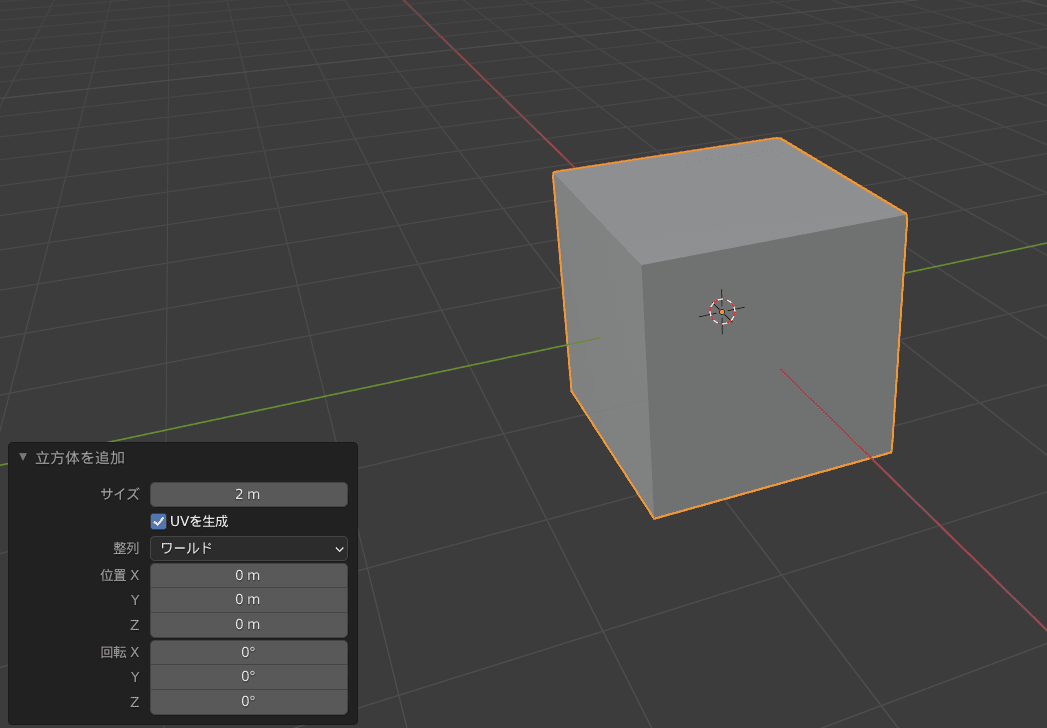Collapse the 立方体を追加 panel triangle

pos(23,458)
